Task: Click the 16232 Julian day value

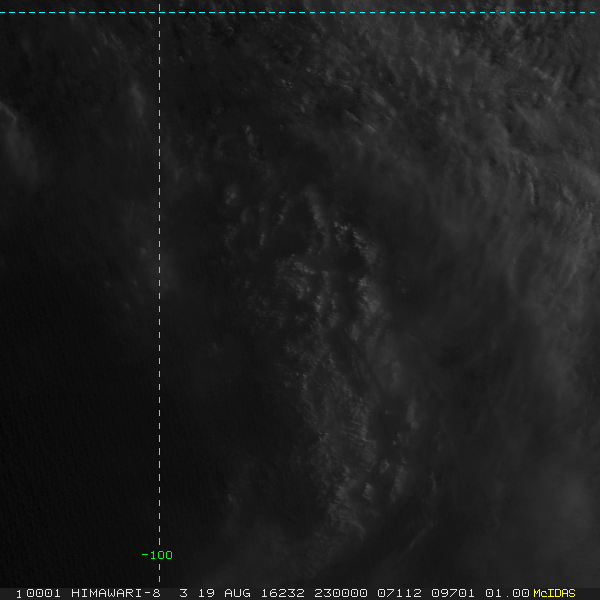Action: 282,593
